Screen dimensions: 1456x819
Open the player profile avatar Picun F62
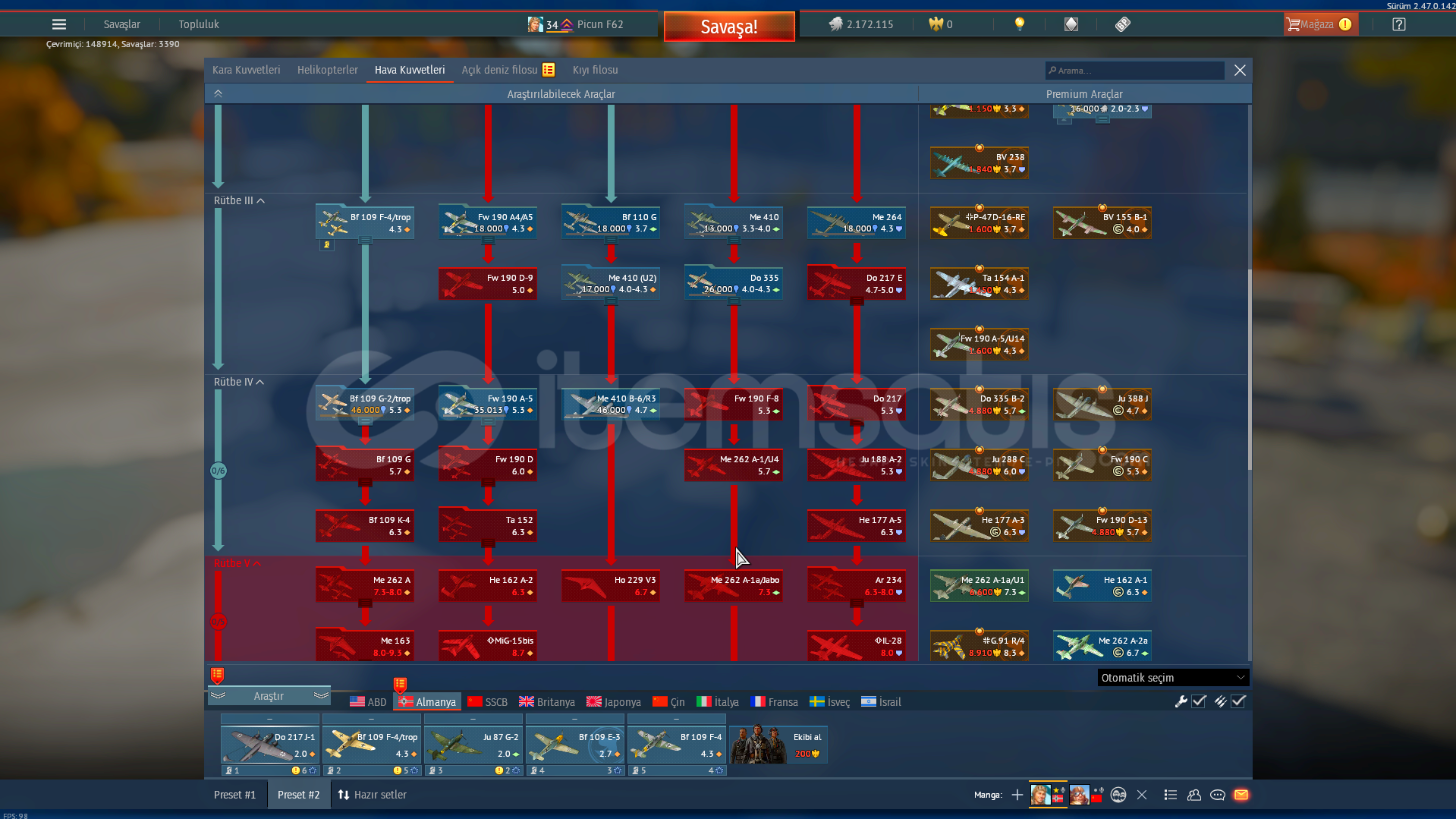click(x=536, y=24)
